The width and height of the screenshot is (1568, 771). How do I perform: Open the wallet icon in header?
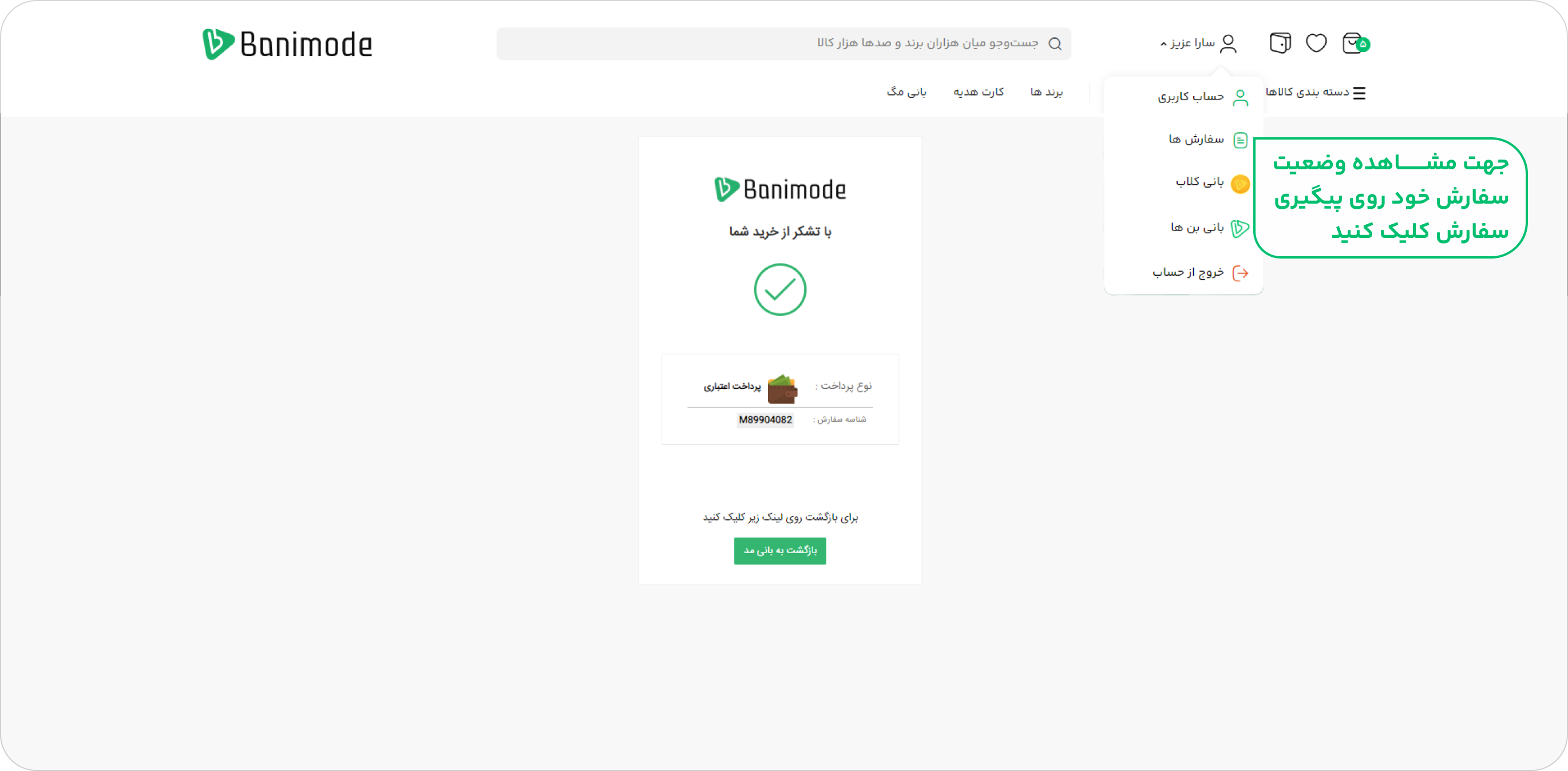click(x=1280, y=43)
